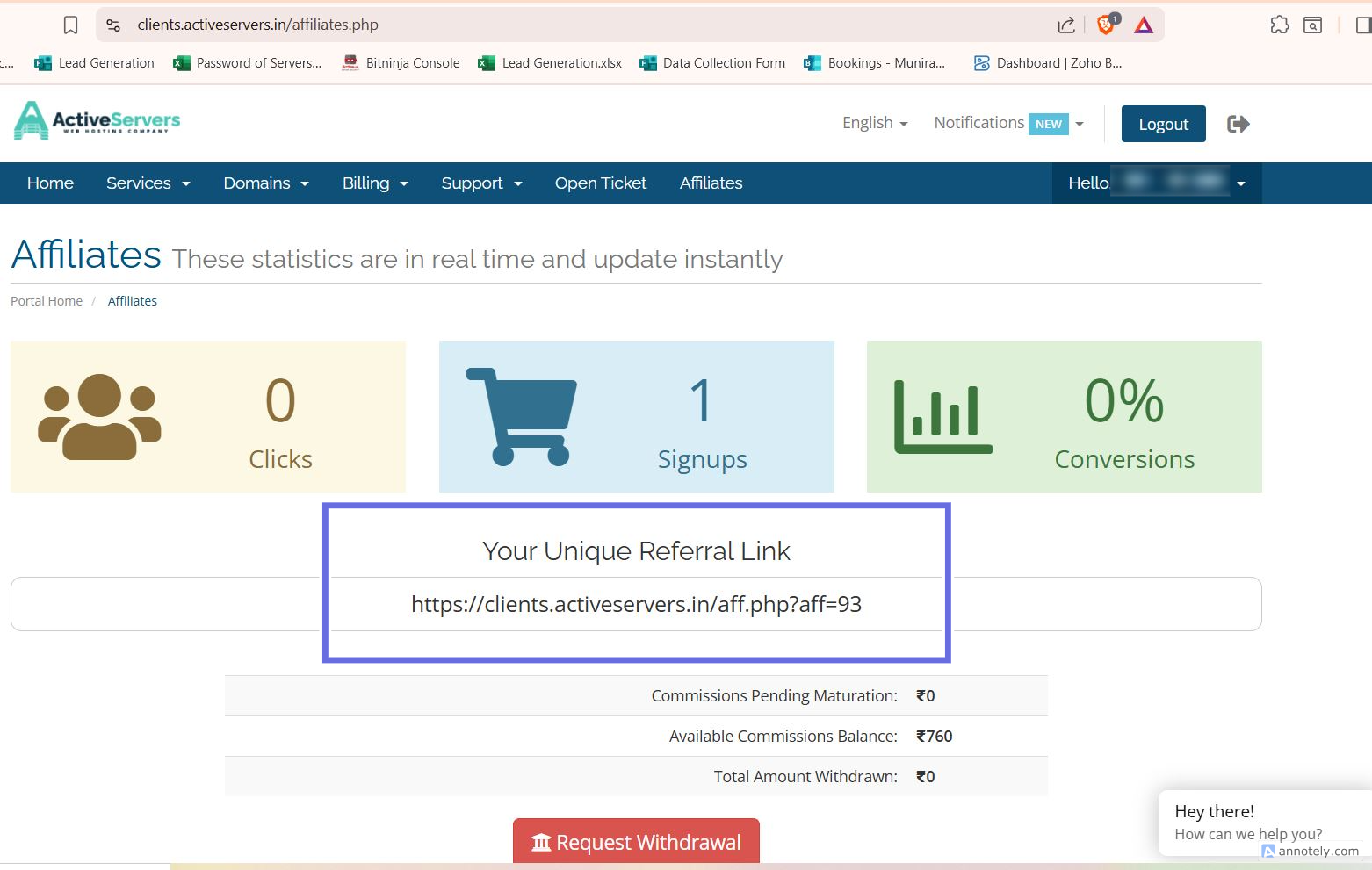Follow the Portal Home breadcrumb link

(47, 301)
